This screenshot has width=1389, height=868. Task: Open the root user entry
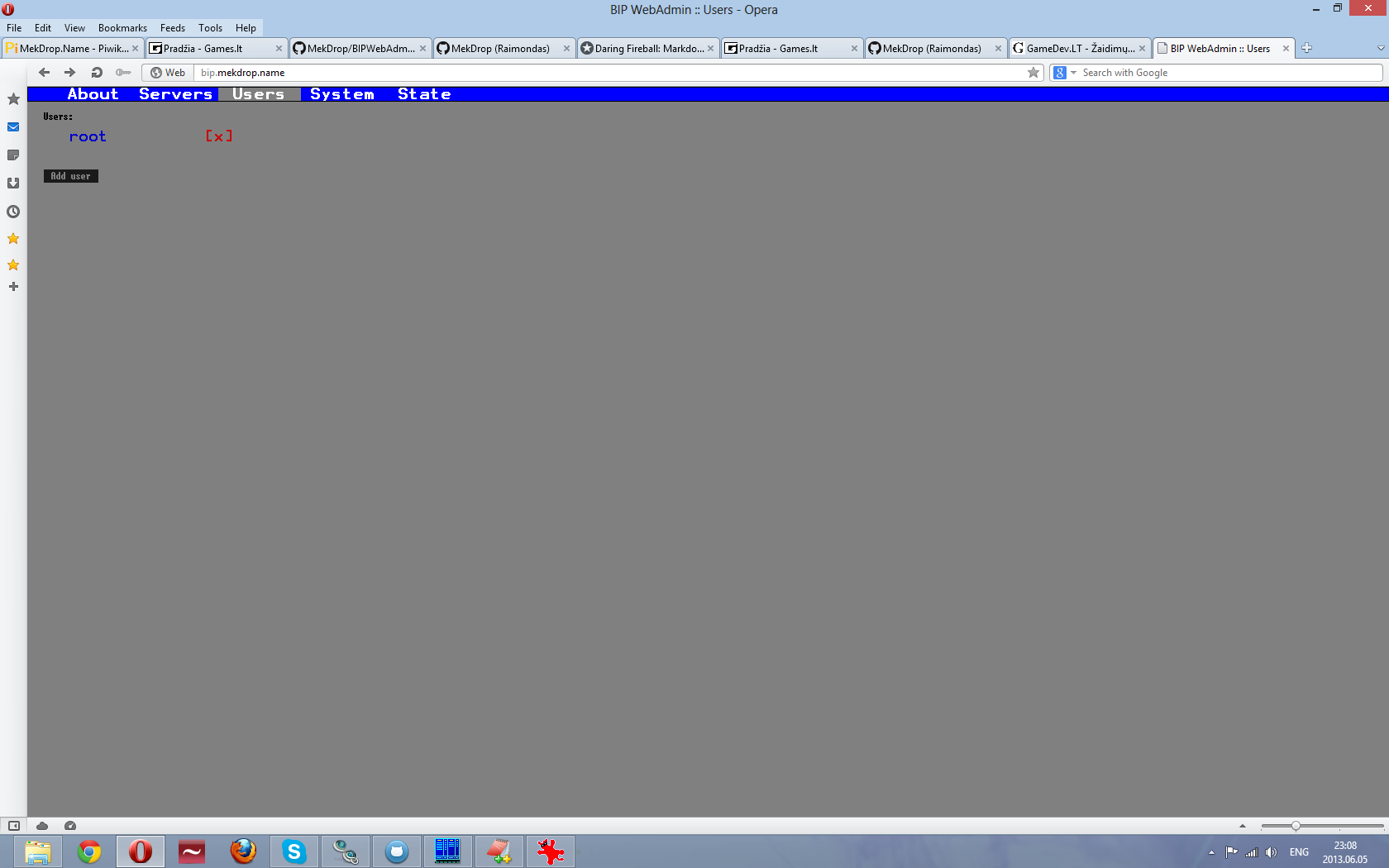(88, 136)
